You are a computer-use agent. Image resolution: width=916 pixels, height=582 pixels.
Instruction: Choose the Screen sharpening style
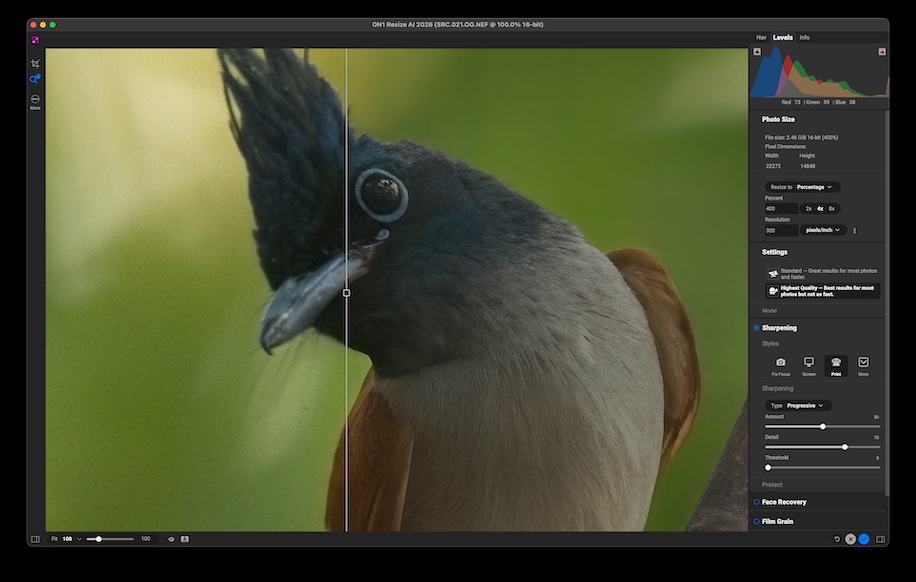point(808,363)
